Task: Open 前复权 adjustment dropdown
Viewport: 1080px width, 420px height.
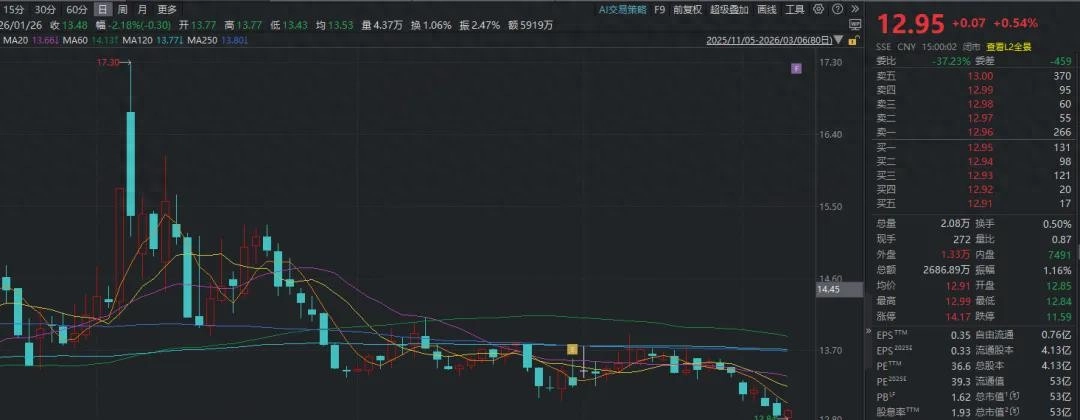Action: pos(687,10)
